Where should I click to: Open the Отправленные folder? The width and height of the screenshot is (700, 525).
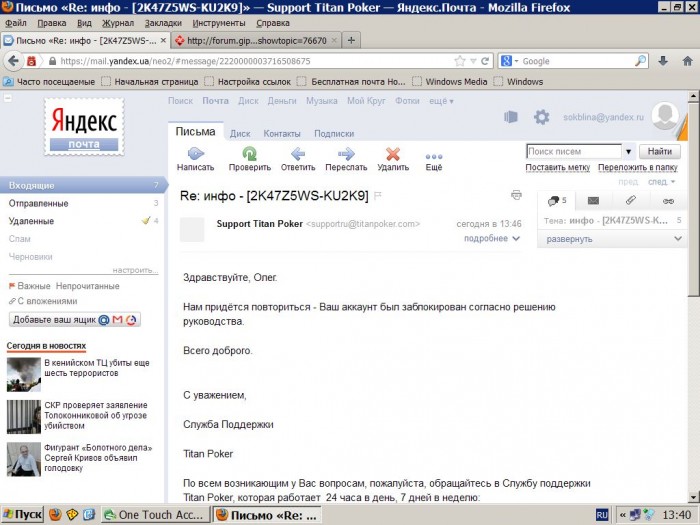tap(38, 203)
